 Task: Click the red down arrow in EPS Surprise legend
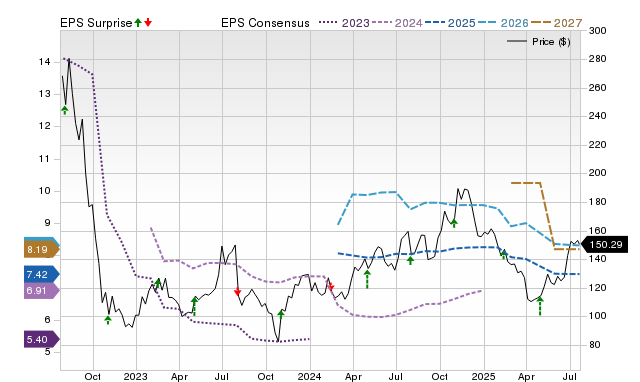148,22
